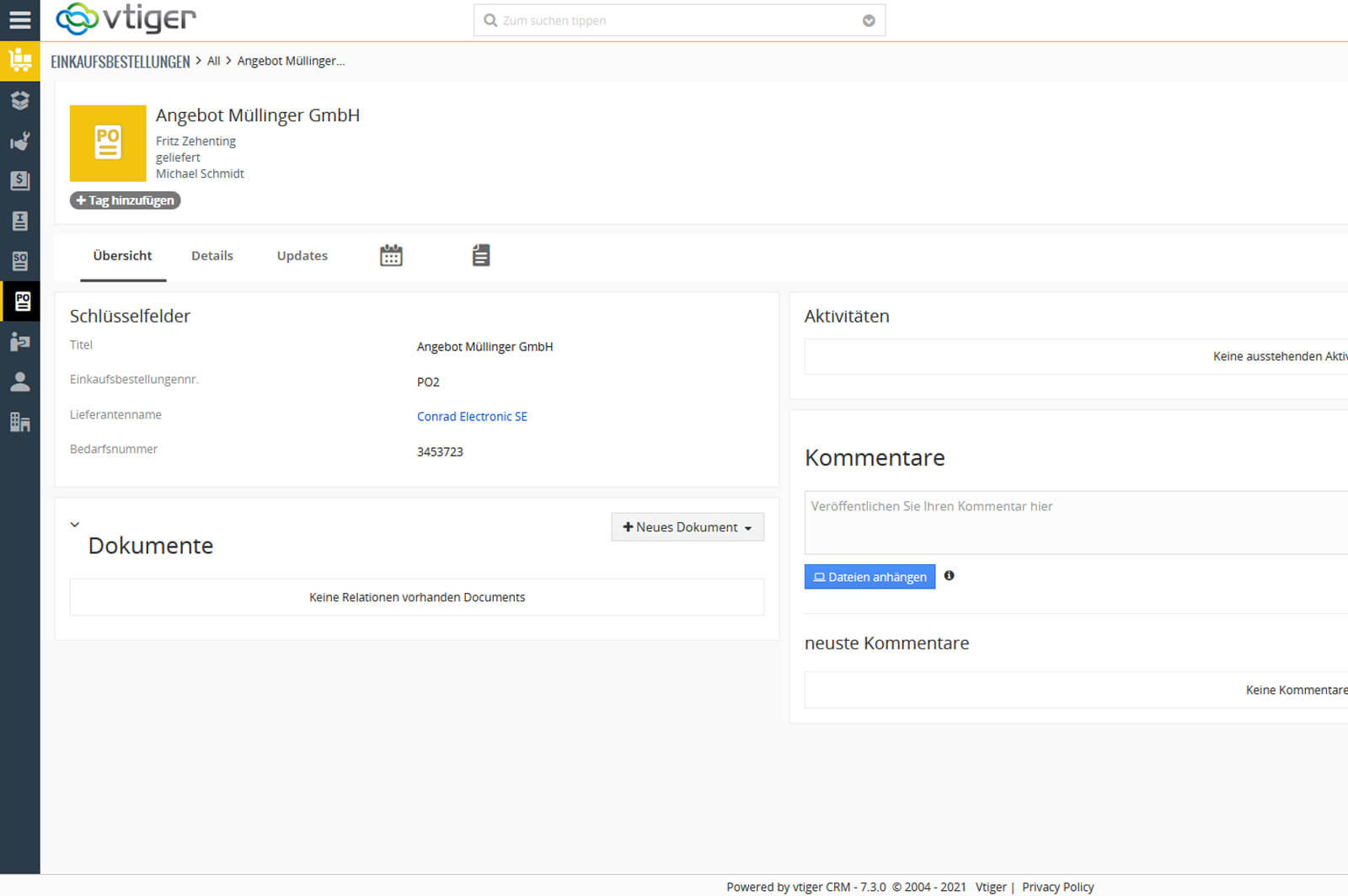Switch to the Updates tab
This screenshot has width=1348, height=896.
[x=302, y=256]
